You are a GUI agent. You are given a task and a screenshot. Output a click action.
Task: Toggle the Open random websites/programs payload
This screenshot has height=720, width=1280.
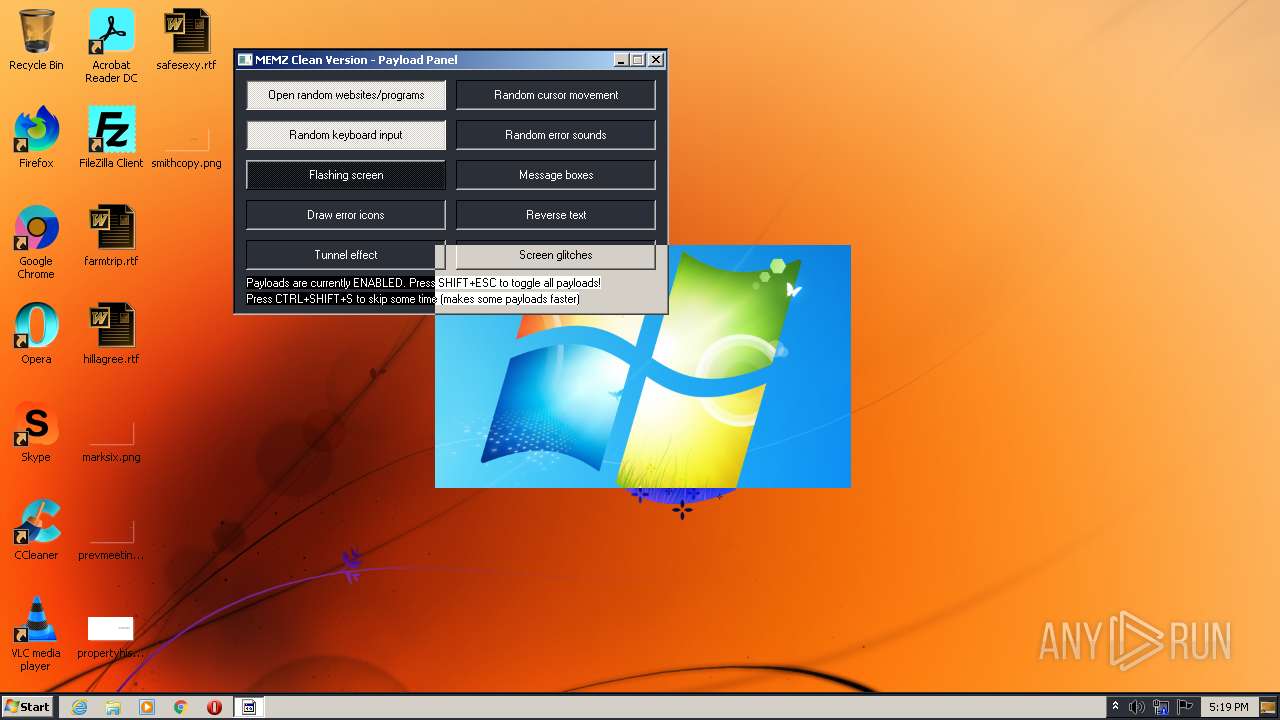coord(346,95)
